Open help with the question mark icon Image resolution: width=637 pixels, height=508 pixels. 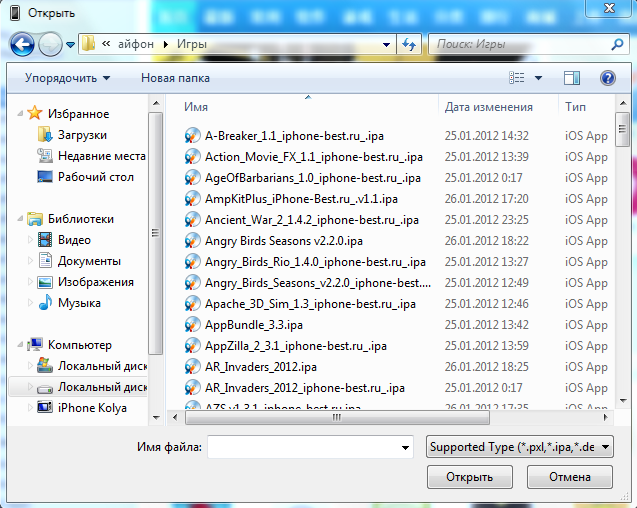pos(608,78)
